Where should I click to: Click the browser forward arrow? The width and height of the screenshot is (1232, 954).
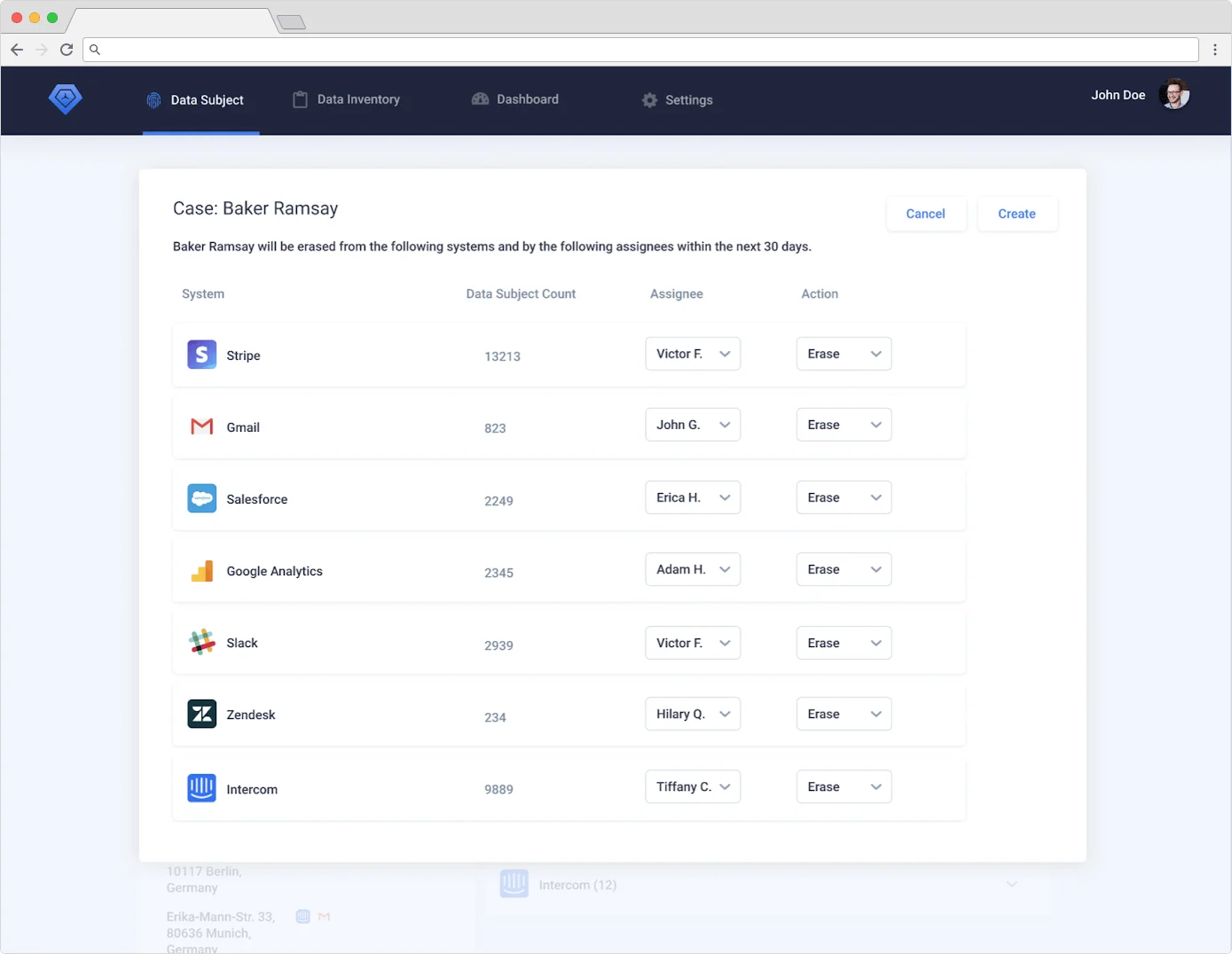[42, 50]
